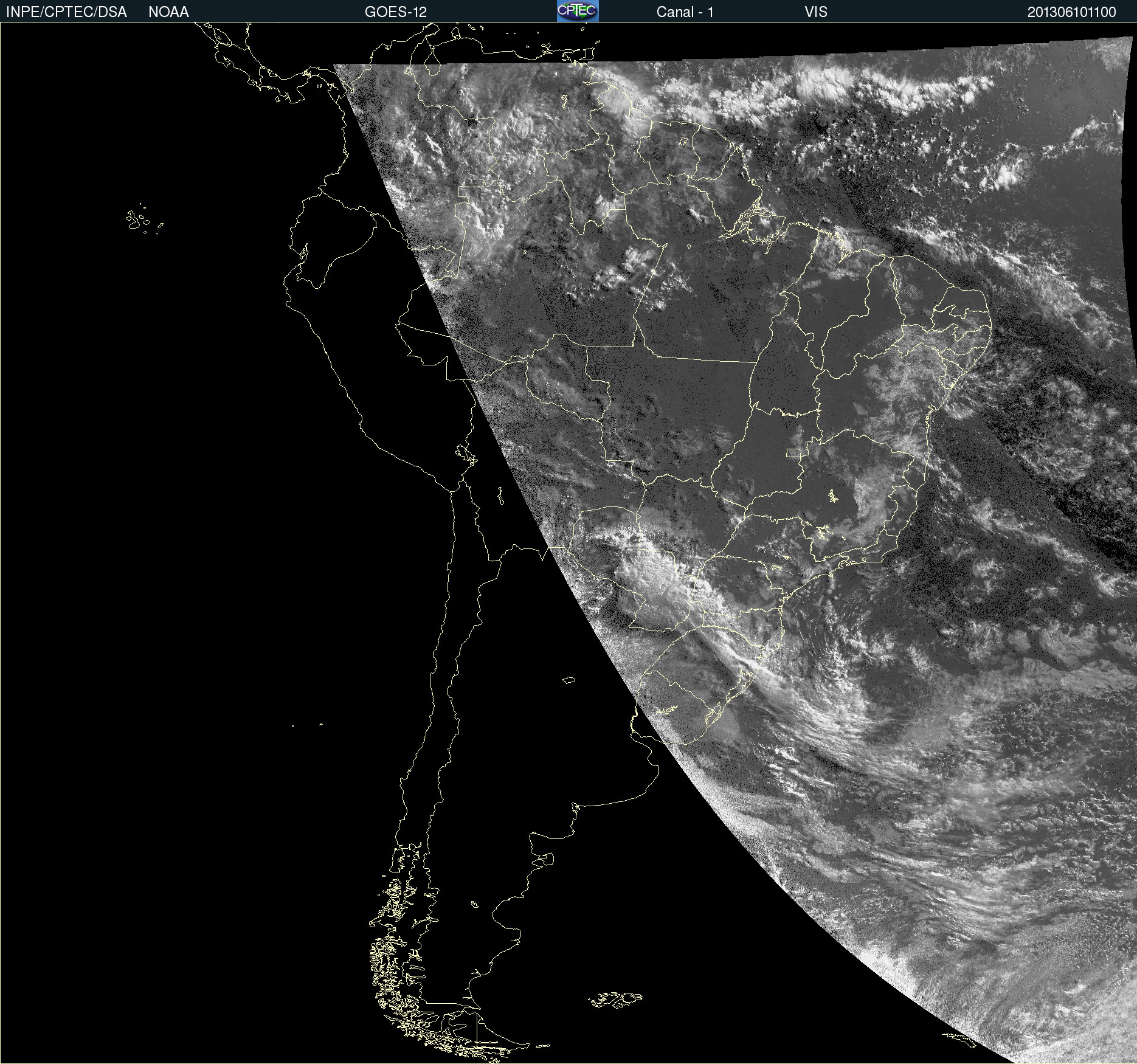Viewport: 1137px width, 1064px height.
Task: Click the GOES-12 satellite label
Action: click(396, 12)
